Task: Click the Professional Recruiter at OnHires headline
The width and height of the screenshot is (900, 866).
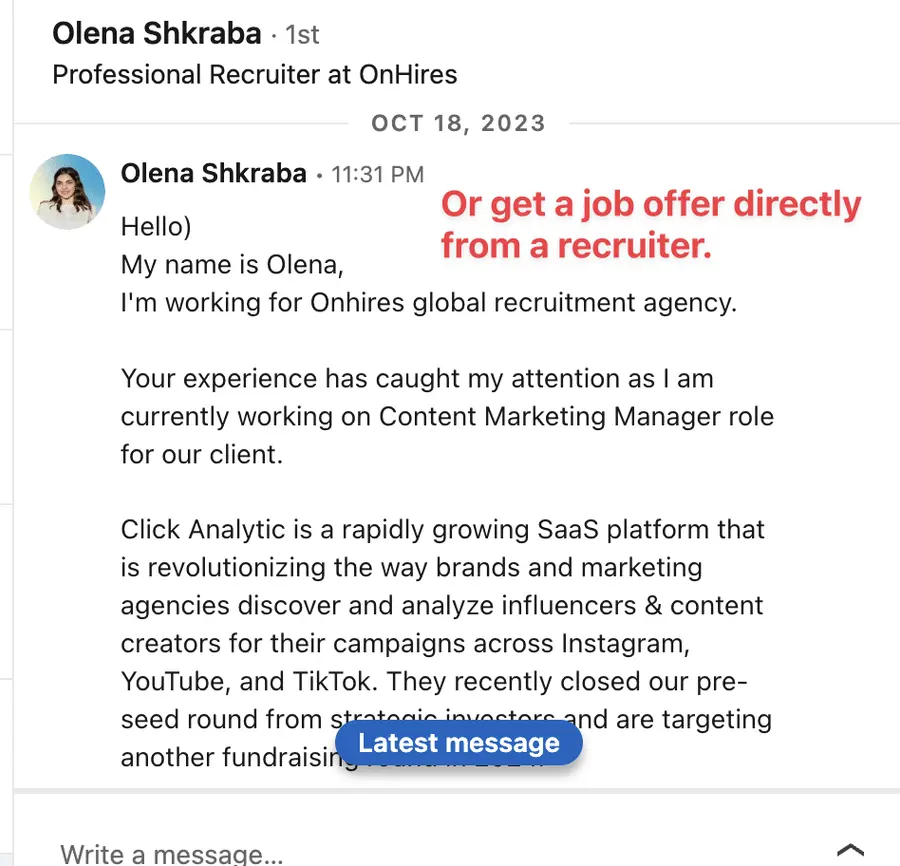Action: pyautogui.click(x=255, y=74)
